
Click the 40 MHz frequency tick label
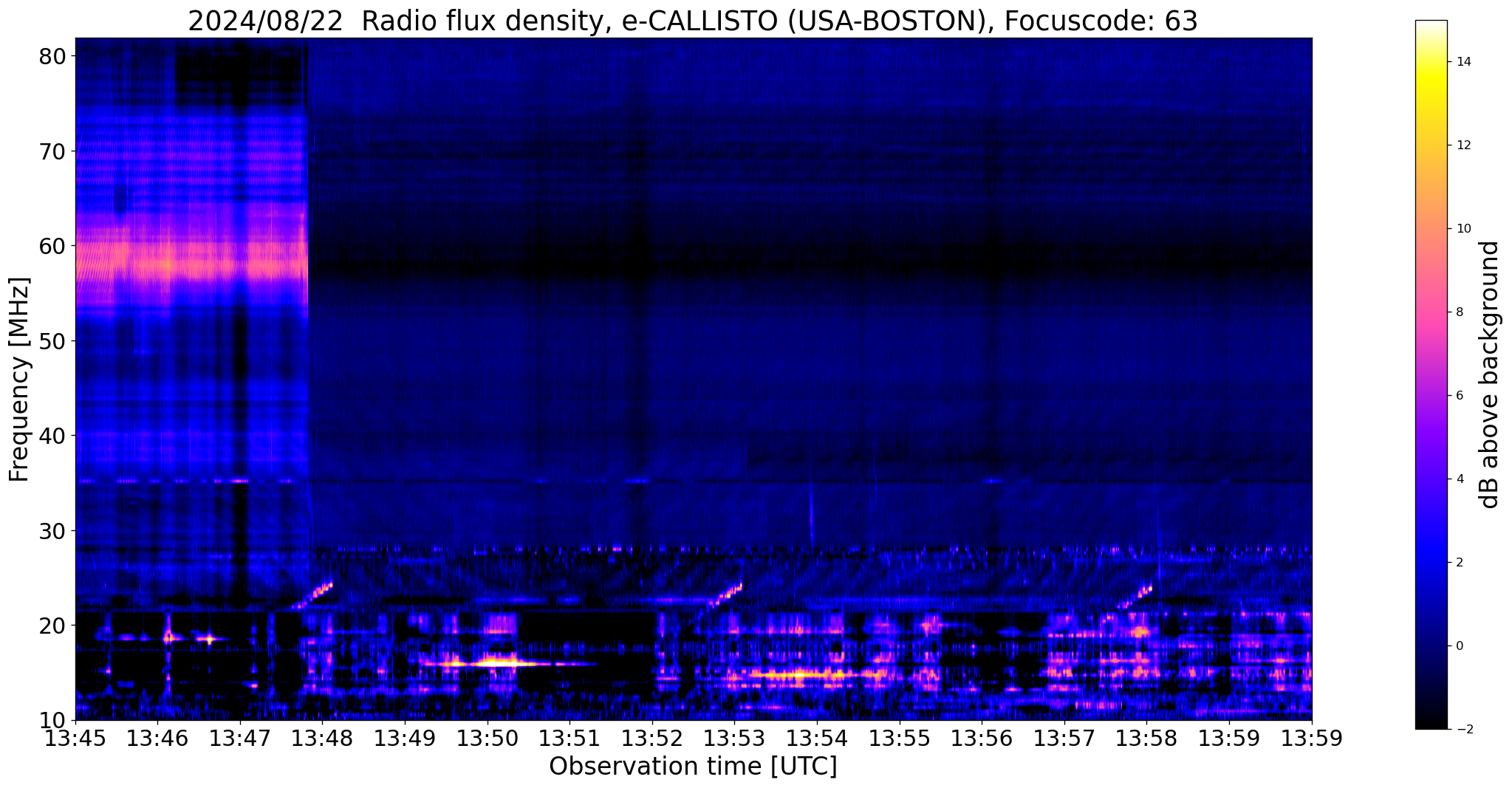[x=54, y=436]
